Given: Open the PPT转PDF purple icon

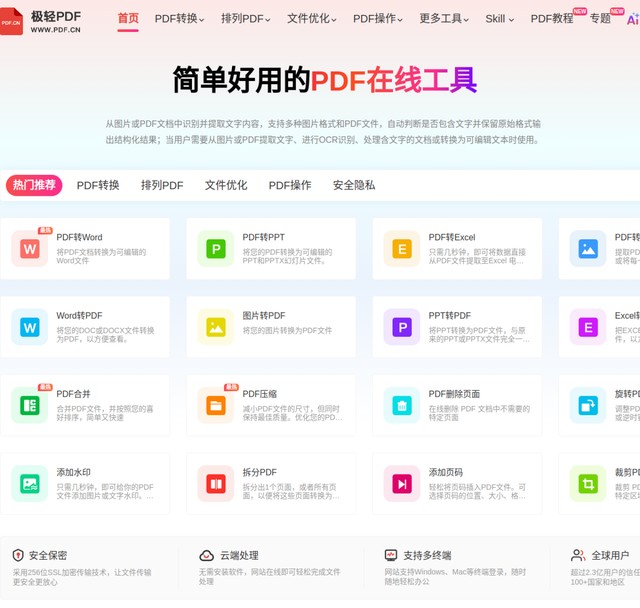Looking at the screenshot, I should point(402,327).
